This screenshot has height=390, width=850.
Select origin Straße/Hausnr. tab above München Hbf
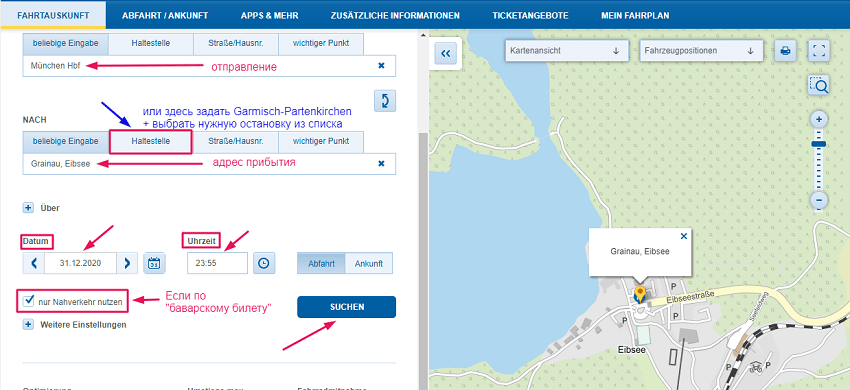(x=236, y=43)
